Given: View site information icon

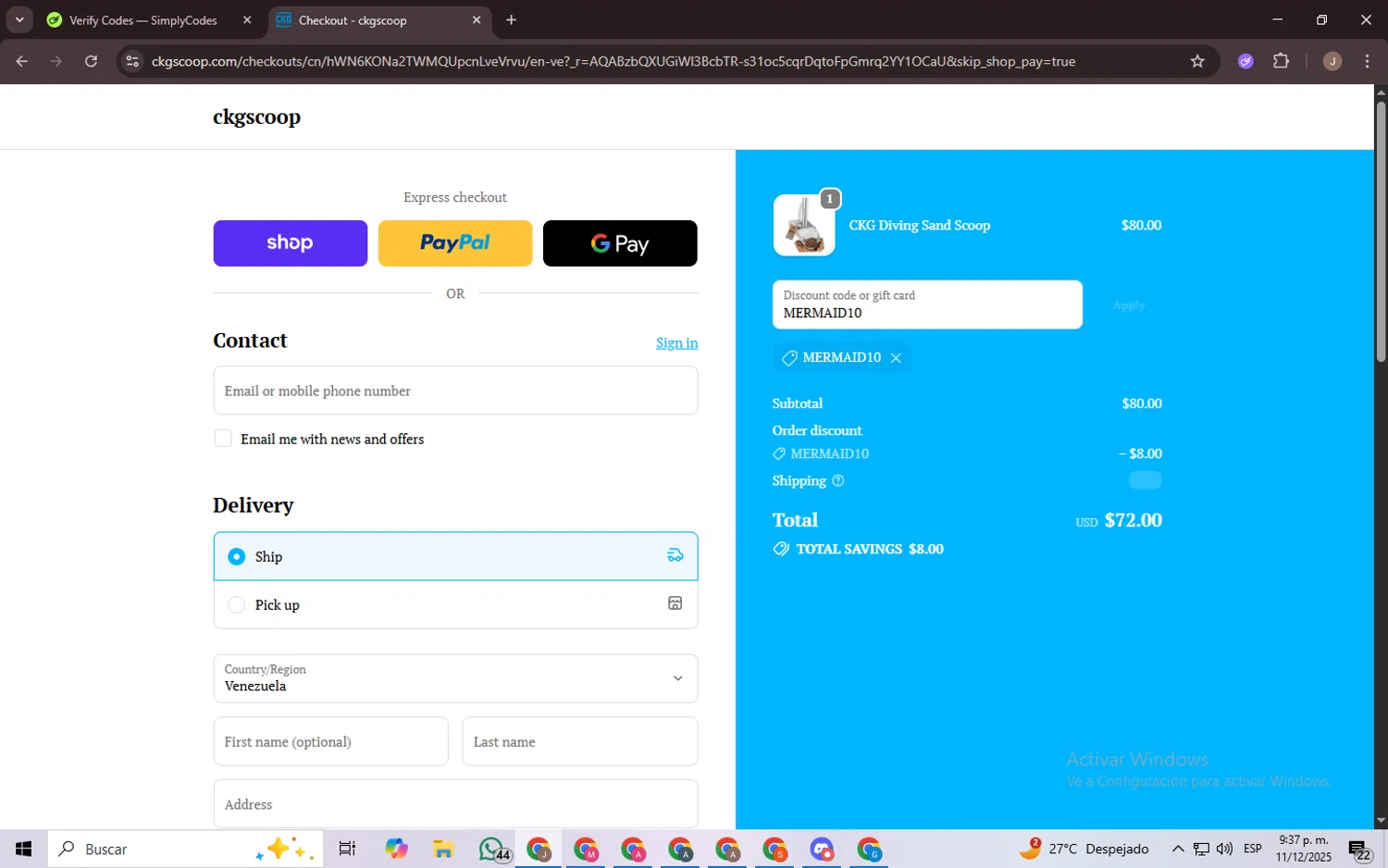Looking at the screenshot, I should (x=132, y=61).
